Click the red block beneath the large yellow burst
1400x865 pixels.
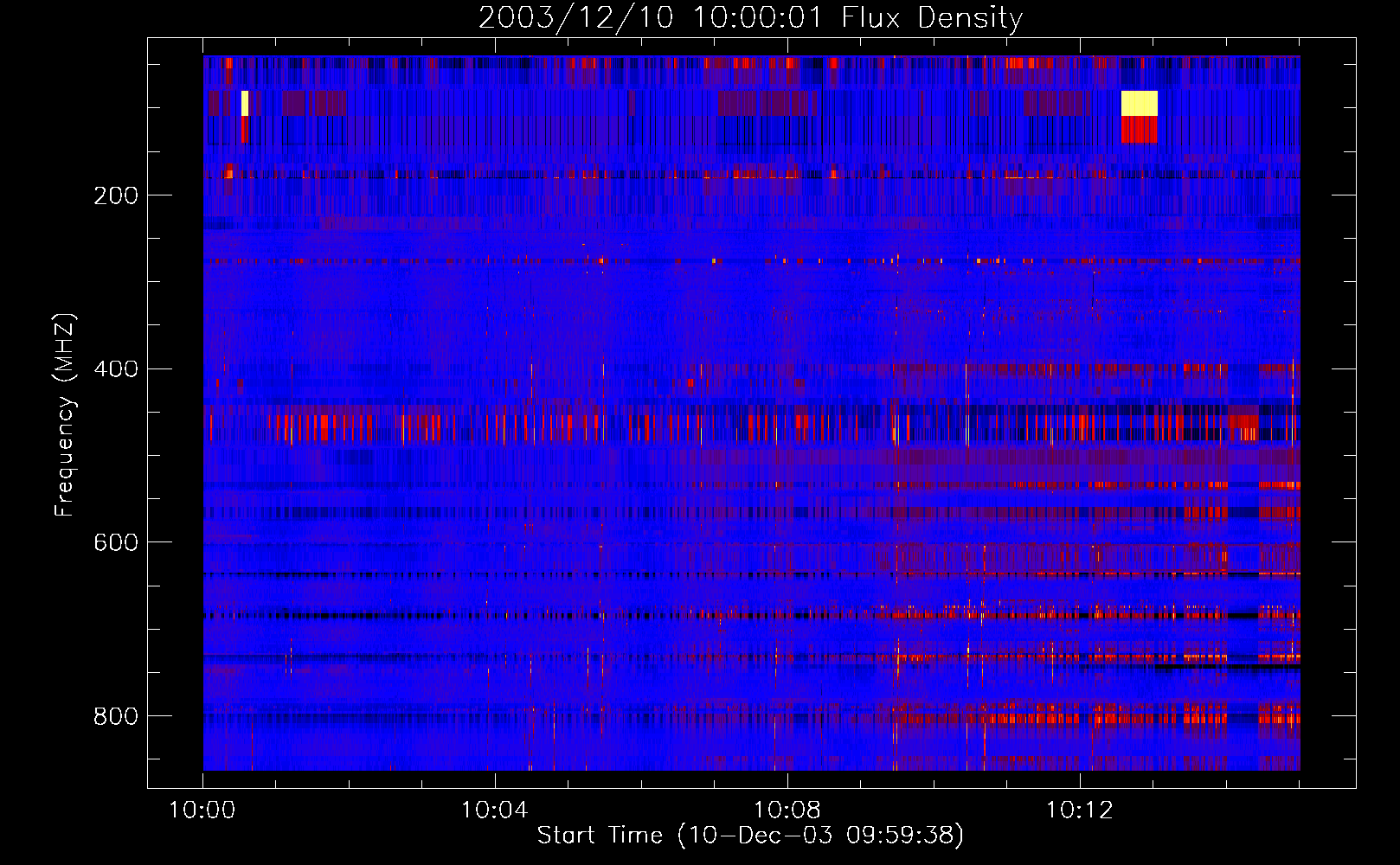pyautogui.click(x=1140, y=130)
